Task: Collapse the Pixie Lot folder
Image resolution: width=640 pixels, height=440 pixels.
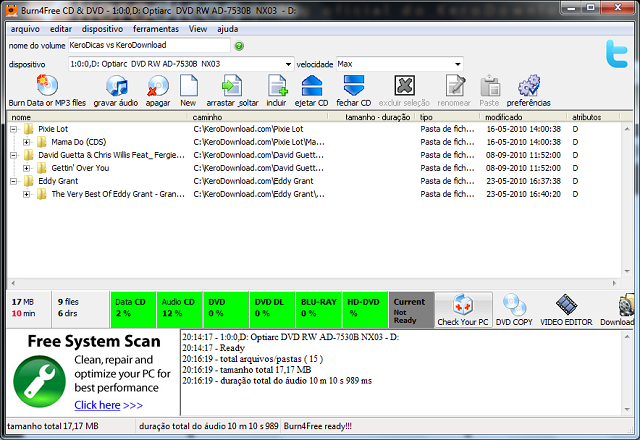Action: click(13, 129)
